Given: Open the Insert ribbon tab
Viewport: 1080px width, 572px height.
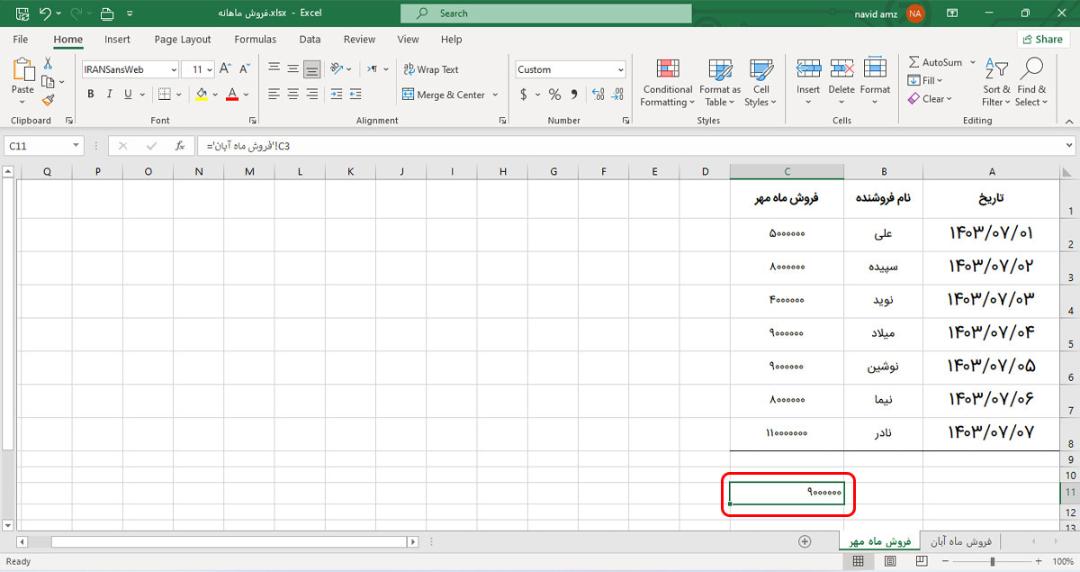Looking at the screenshot, I should pos(117,39).
